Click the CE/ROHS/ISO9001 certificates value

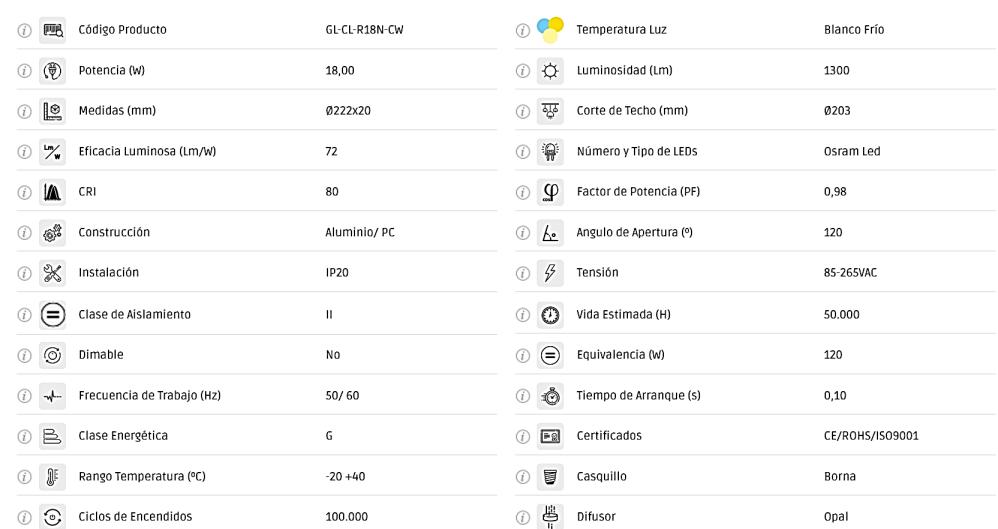tap(864, 436)
